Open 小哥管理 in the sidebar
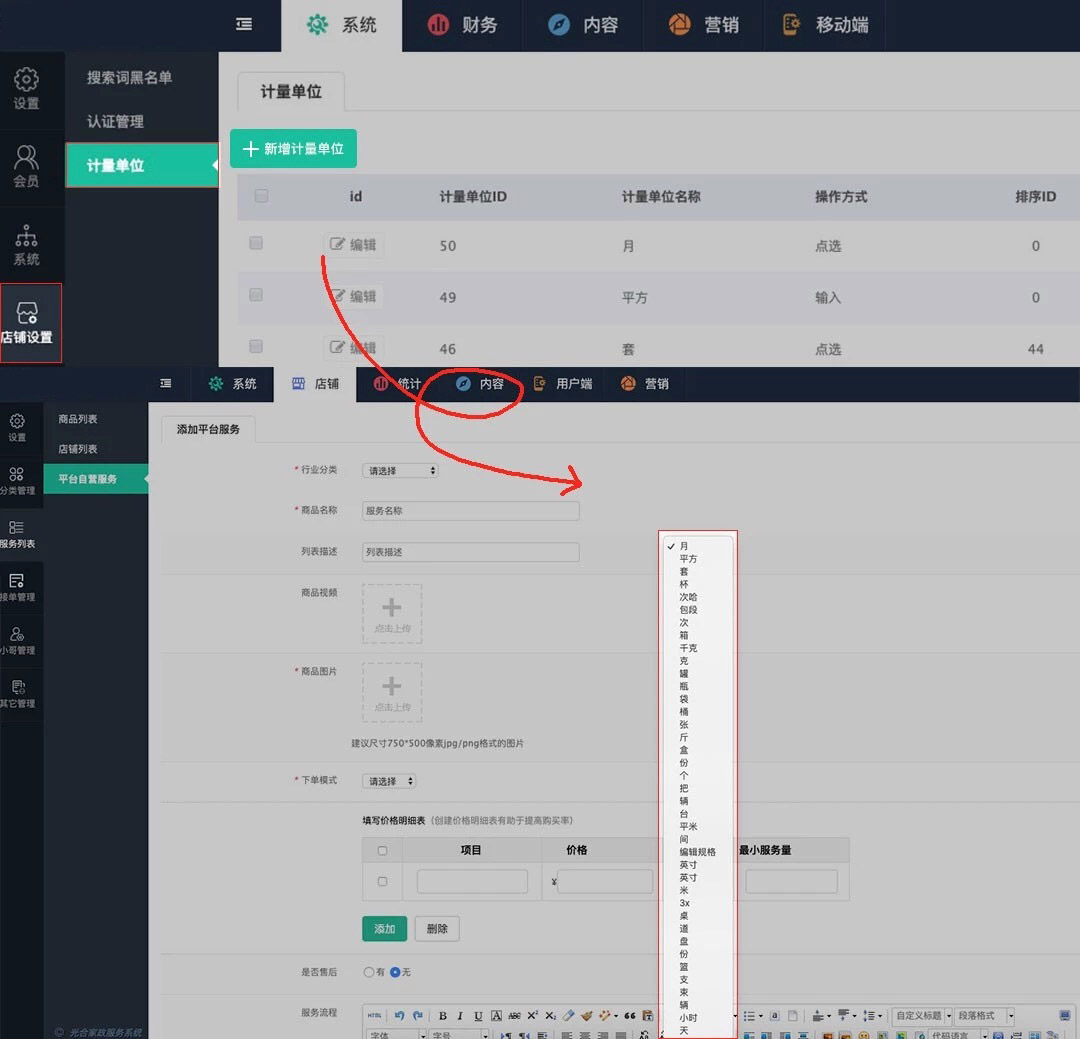 coord(16,640)
